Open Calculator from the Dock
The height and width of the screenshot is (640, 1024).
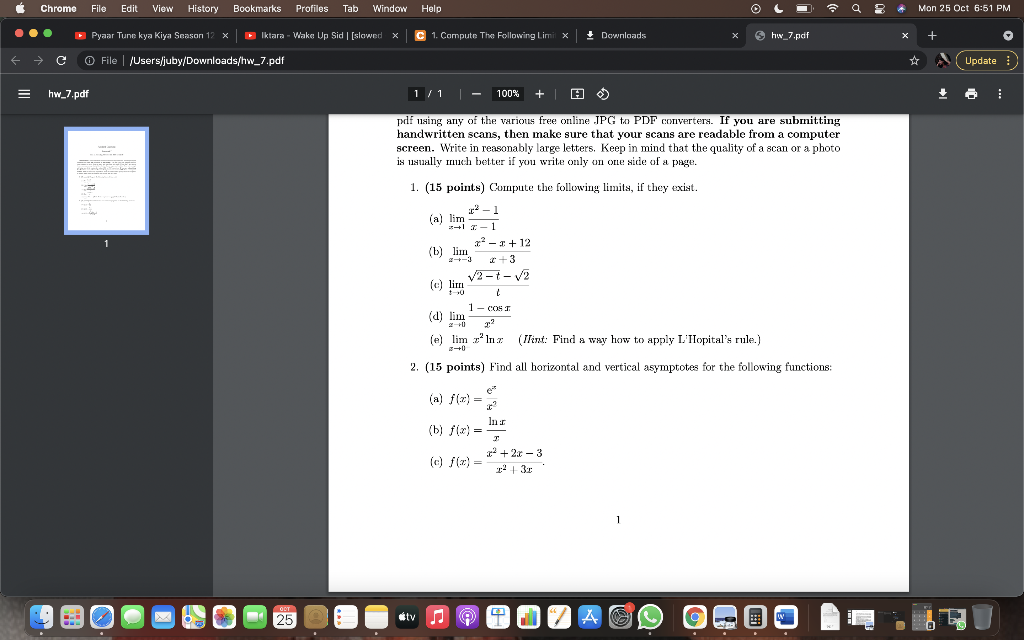(x=755, y=616)
